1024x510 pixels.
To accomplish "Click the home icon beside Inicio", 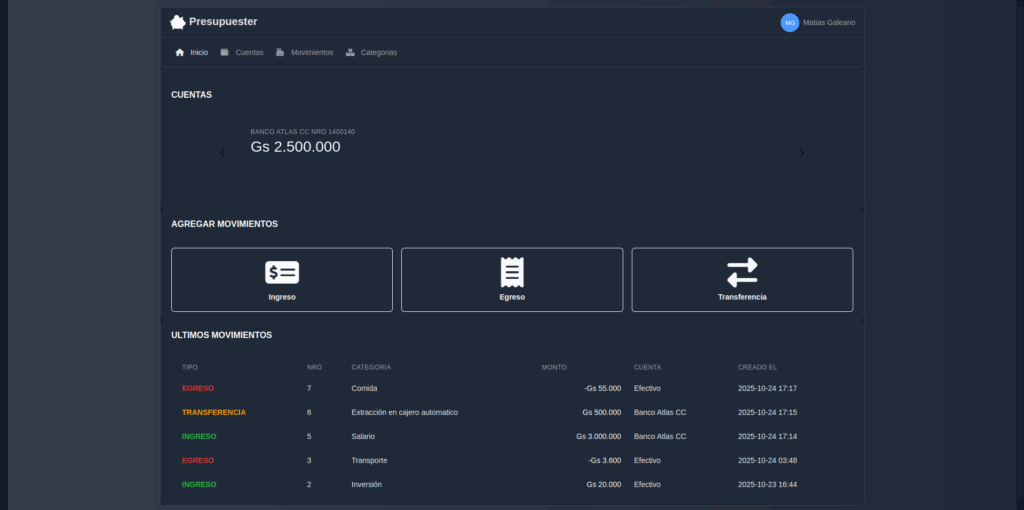I will [x=180, y=52].
